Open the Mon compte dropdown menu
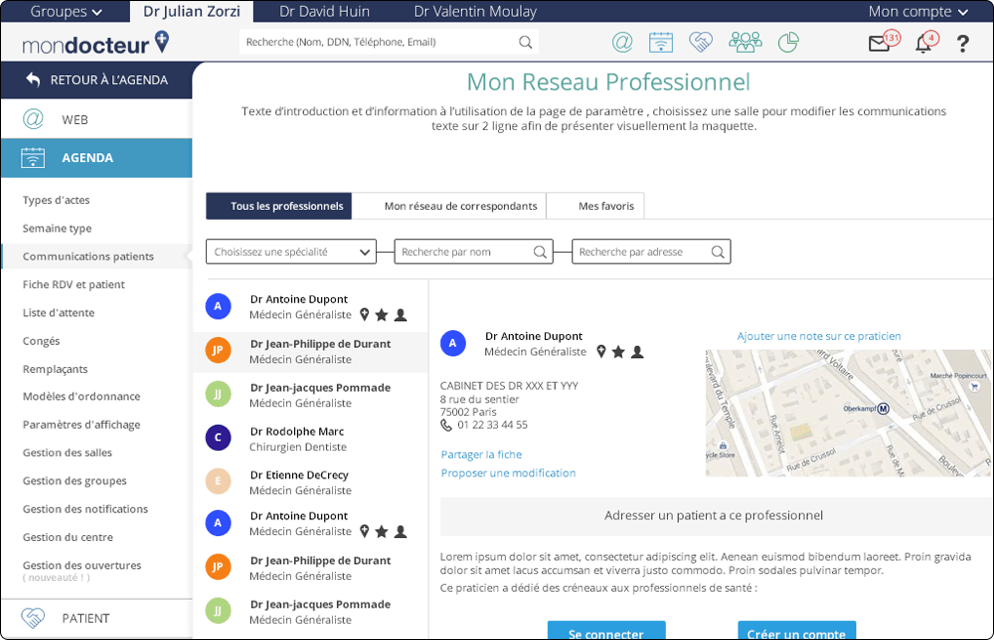The height and width of the screenshot is (640, 994). (917, 12)
